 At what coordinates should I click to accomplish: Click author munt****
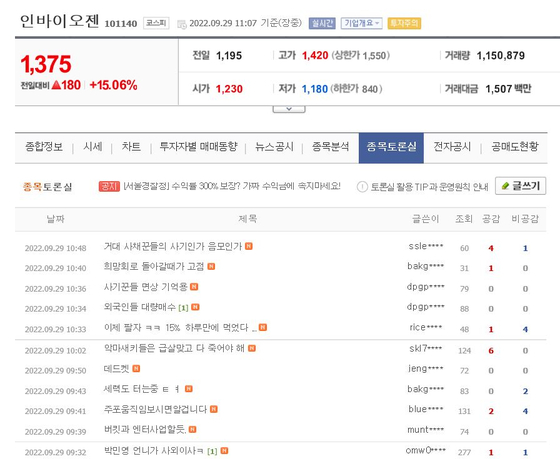click(x=426, y=429)
